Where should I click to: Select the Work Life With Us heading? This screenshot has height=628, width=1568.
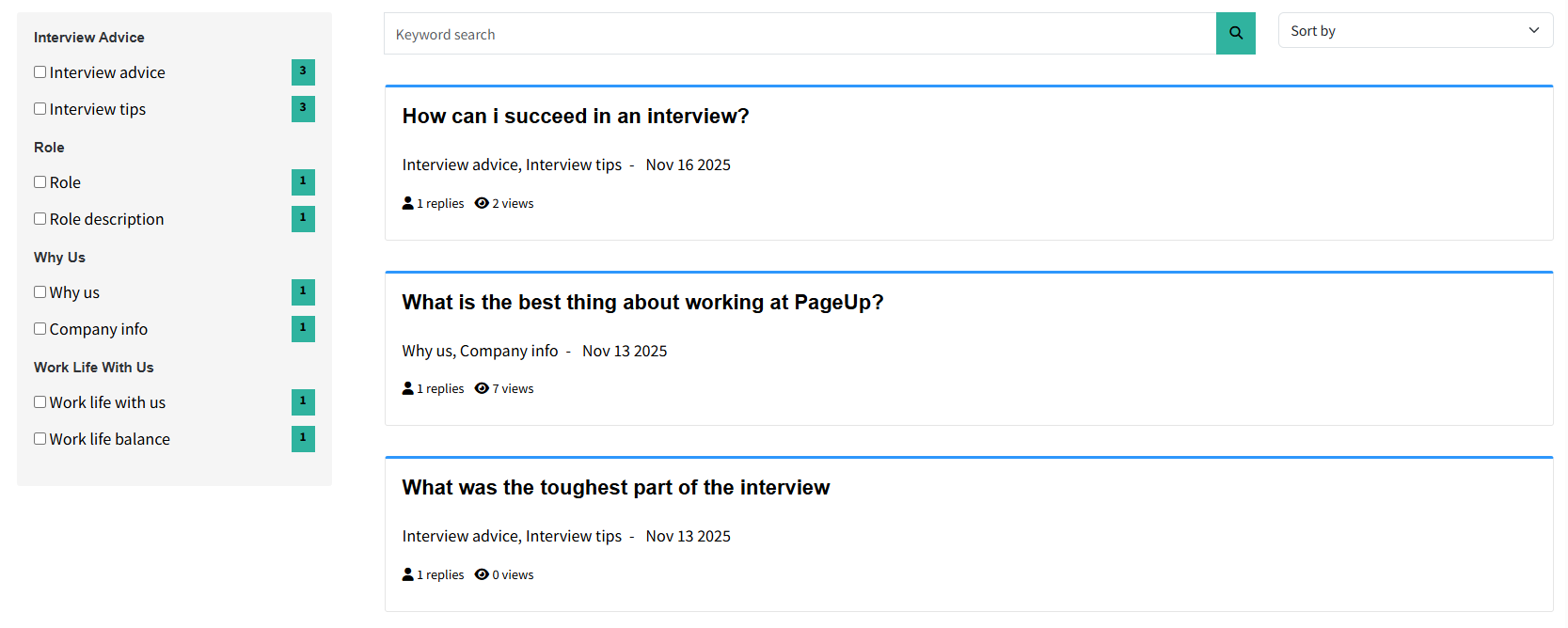coord(93,367)
